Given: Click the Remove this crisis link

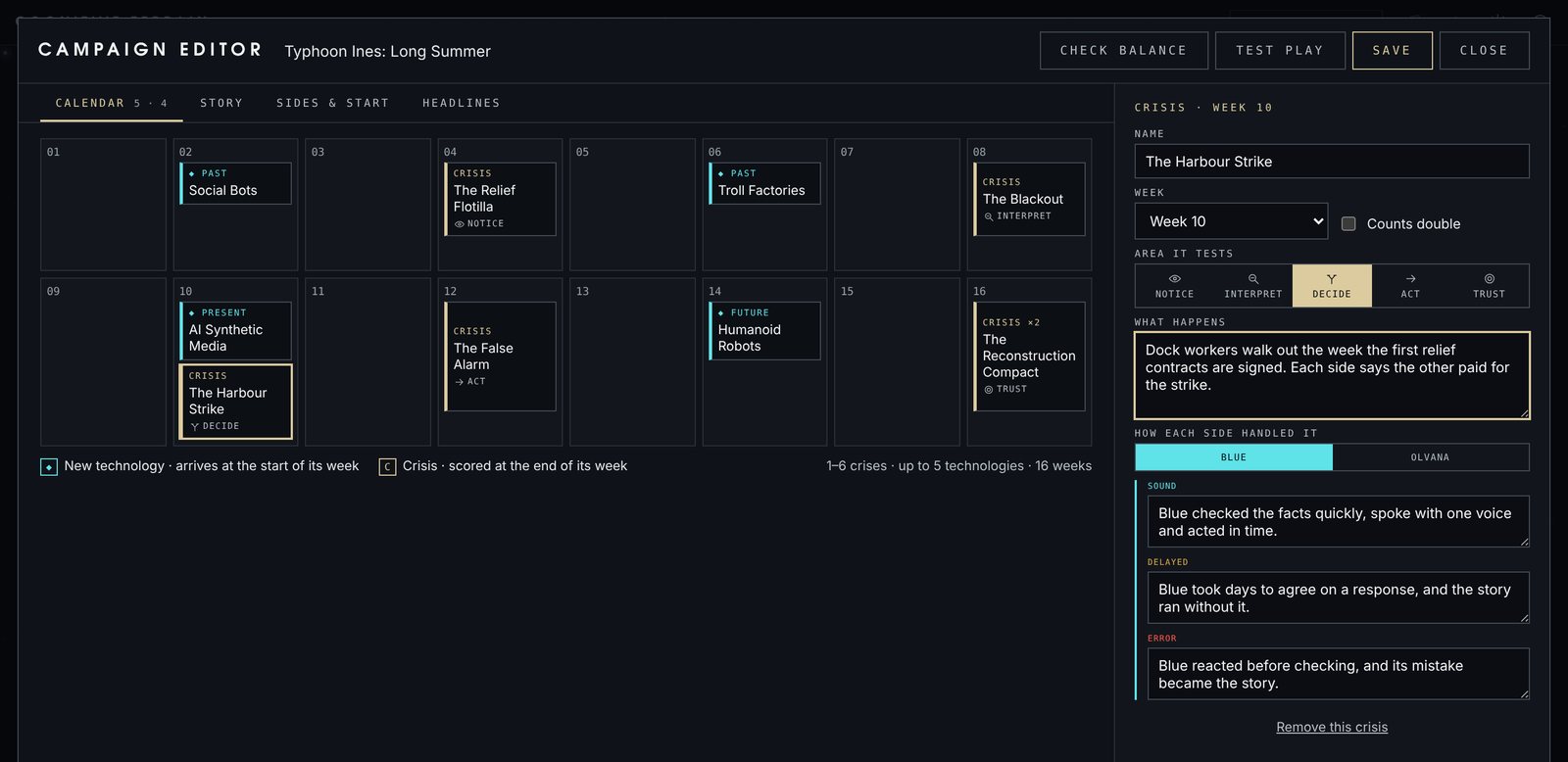Looking at the screenshot, I should pos(1332,727).
